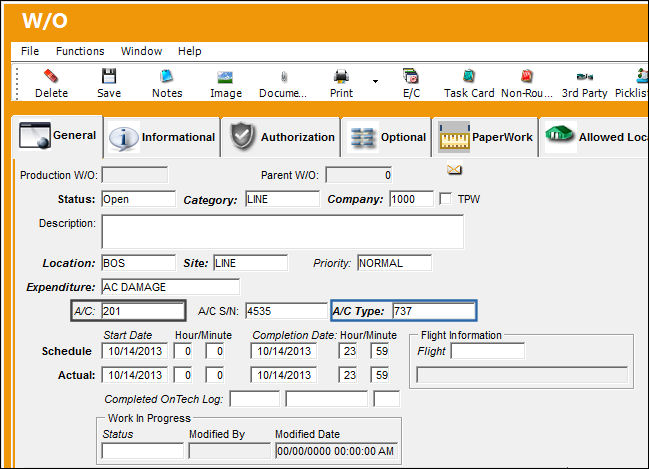The image size is (649, 469).
Task: Click the first Completed OnTech Log field
Action: tap(255, 399)
